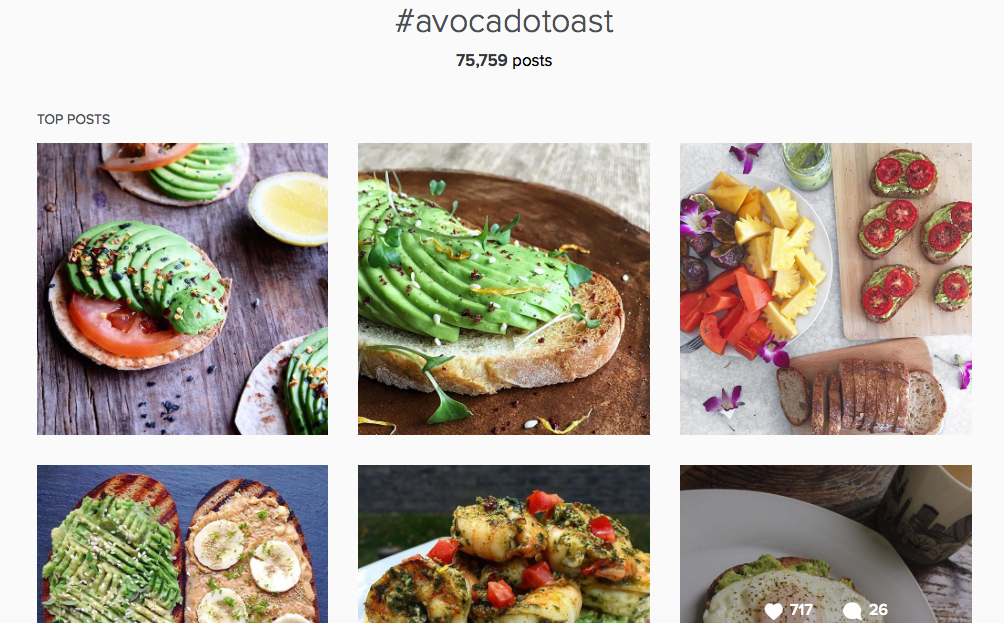Open the fried egg avocado toast post

[x=826, y=544]
